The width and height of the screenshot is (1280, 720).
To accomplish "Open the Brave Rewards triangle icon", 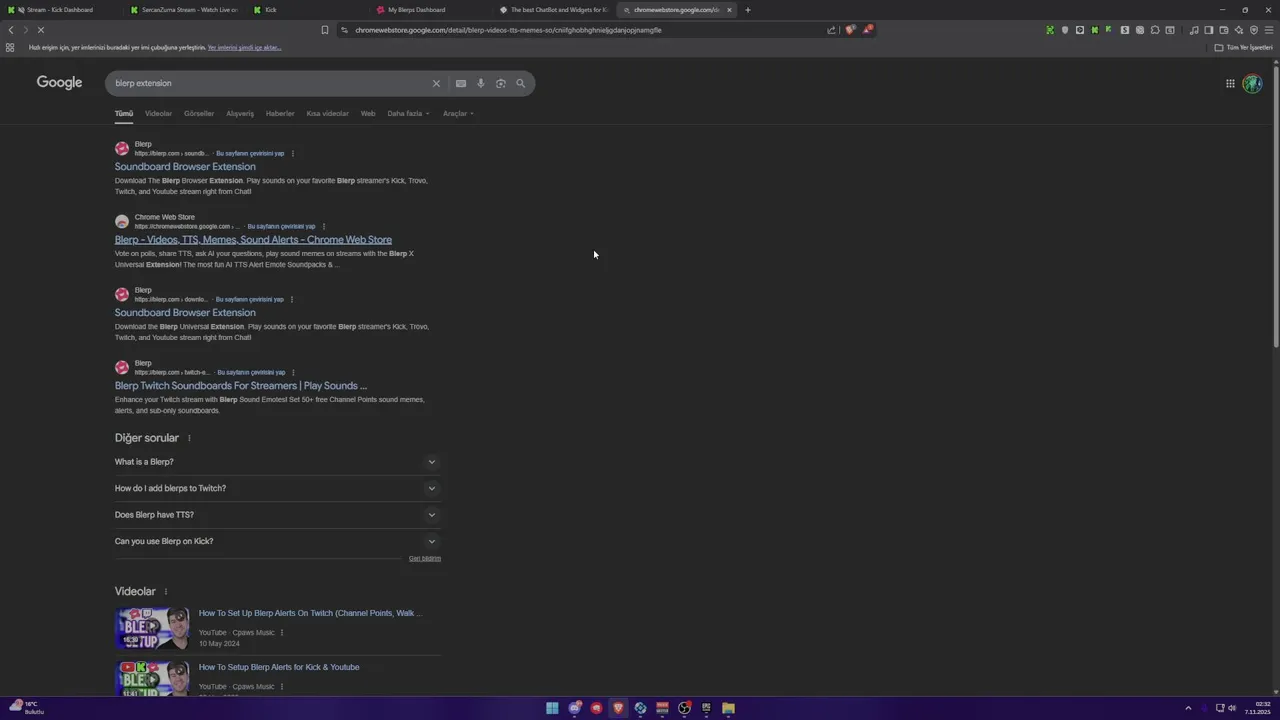I will point(867,30).
